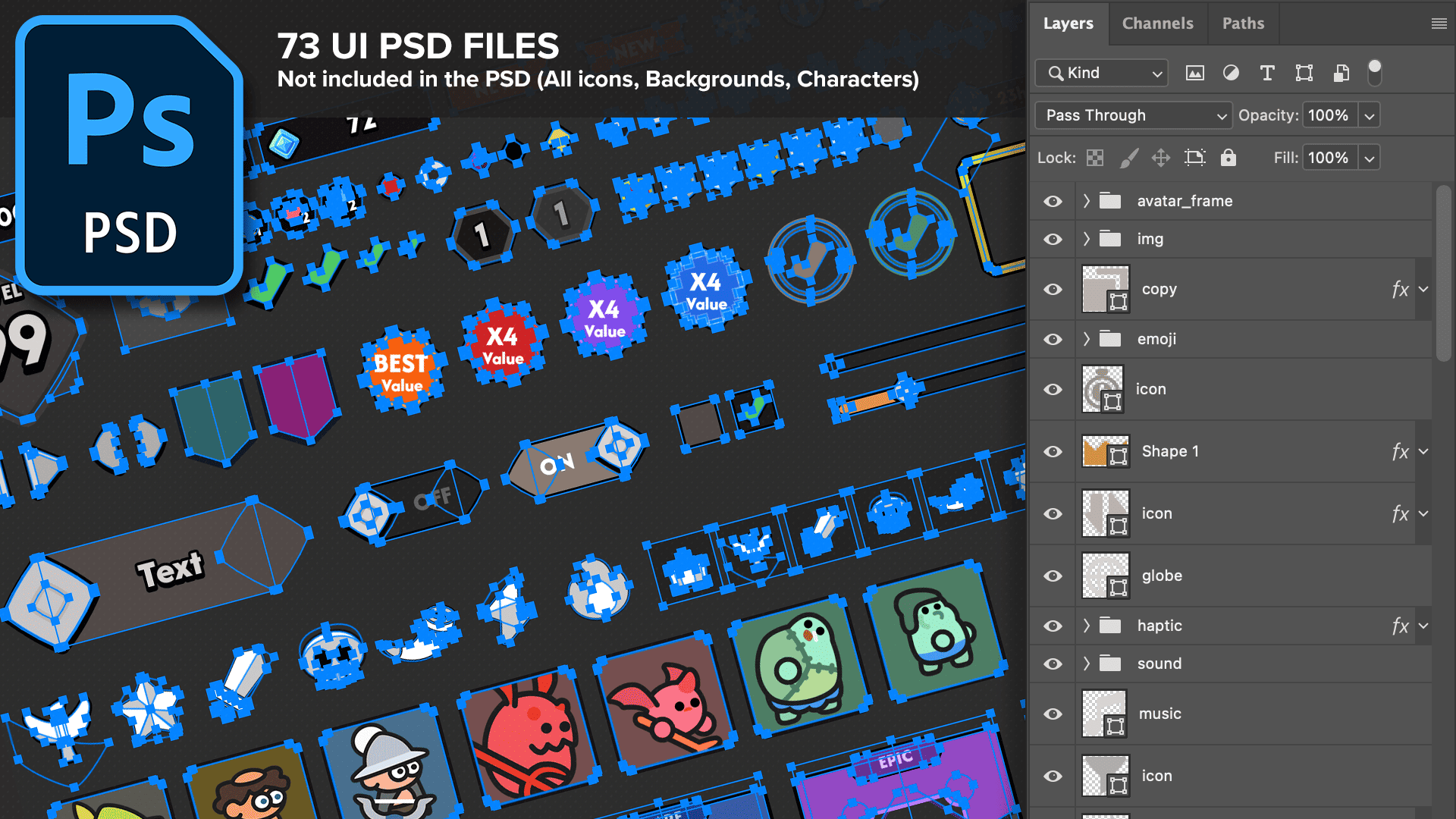The image size is (1456, 819).
Task: Click the Fill percentage input field
Action: click(x=1329, y=158)
